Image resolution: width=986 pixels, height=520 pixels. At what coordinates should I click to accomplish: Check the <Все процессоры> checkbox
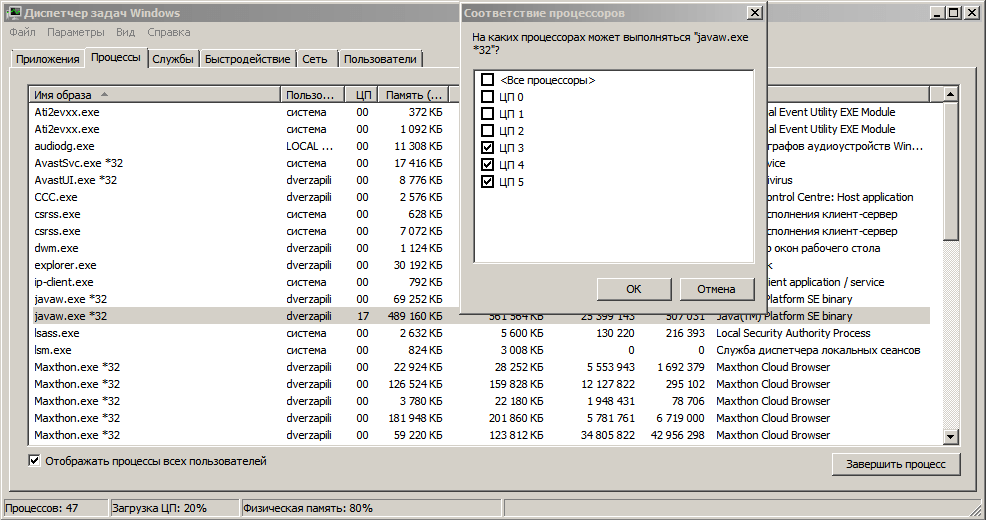(x=488, y=80)
